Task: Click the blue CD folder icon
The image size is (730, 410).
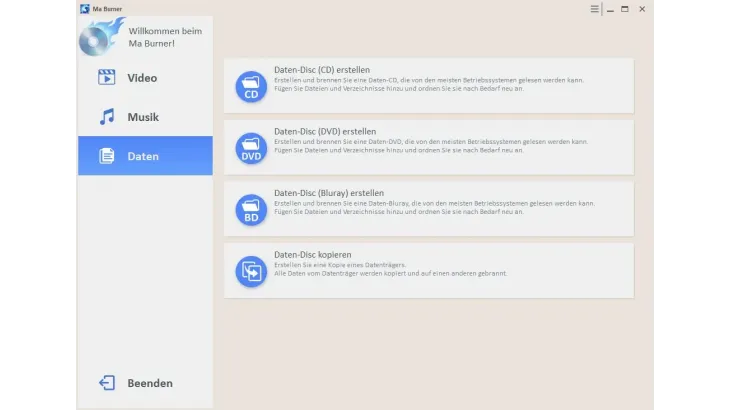Action: pos(251,88)
